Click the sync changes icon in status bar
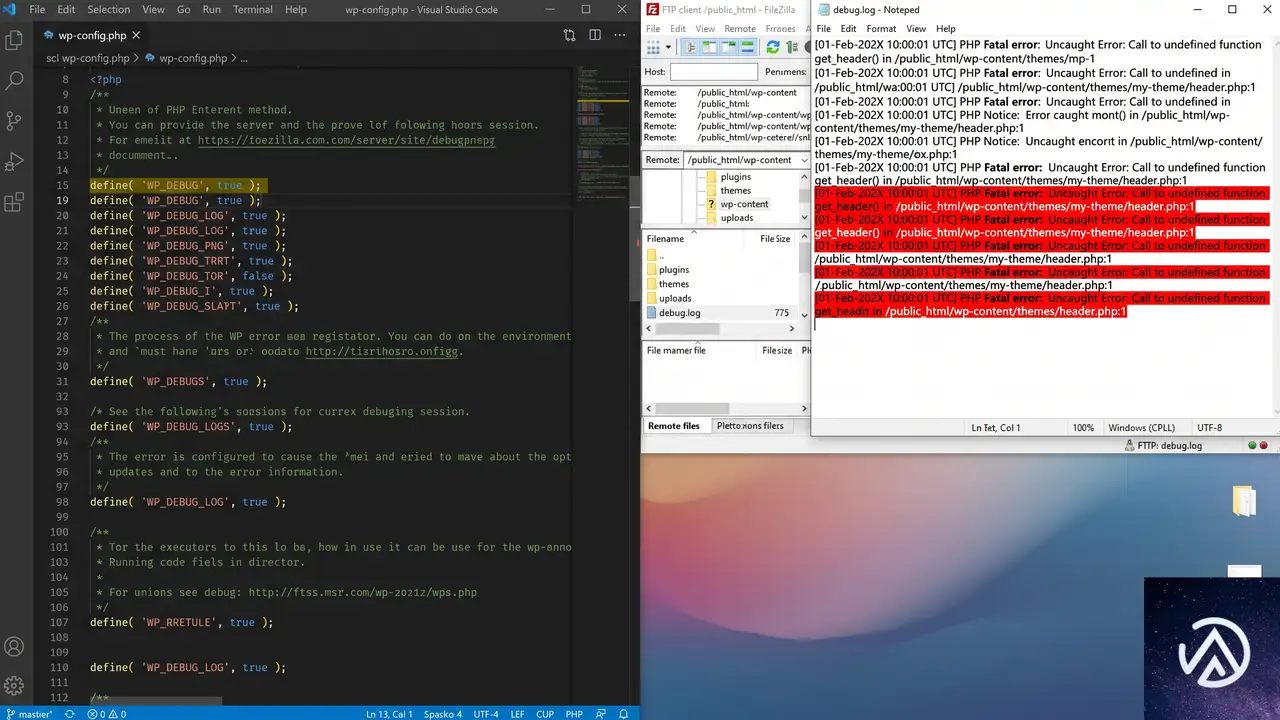1280x720 pixels. pos(69,714)
